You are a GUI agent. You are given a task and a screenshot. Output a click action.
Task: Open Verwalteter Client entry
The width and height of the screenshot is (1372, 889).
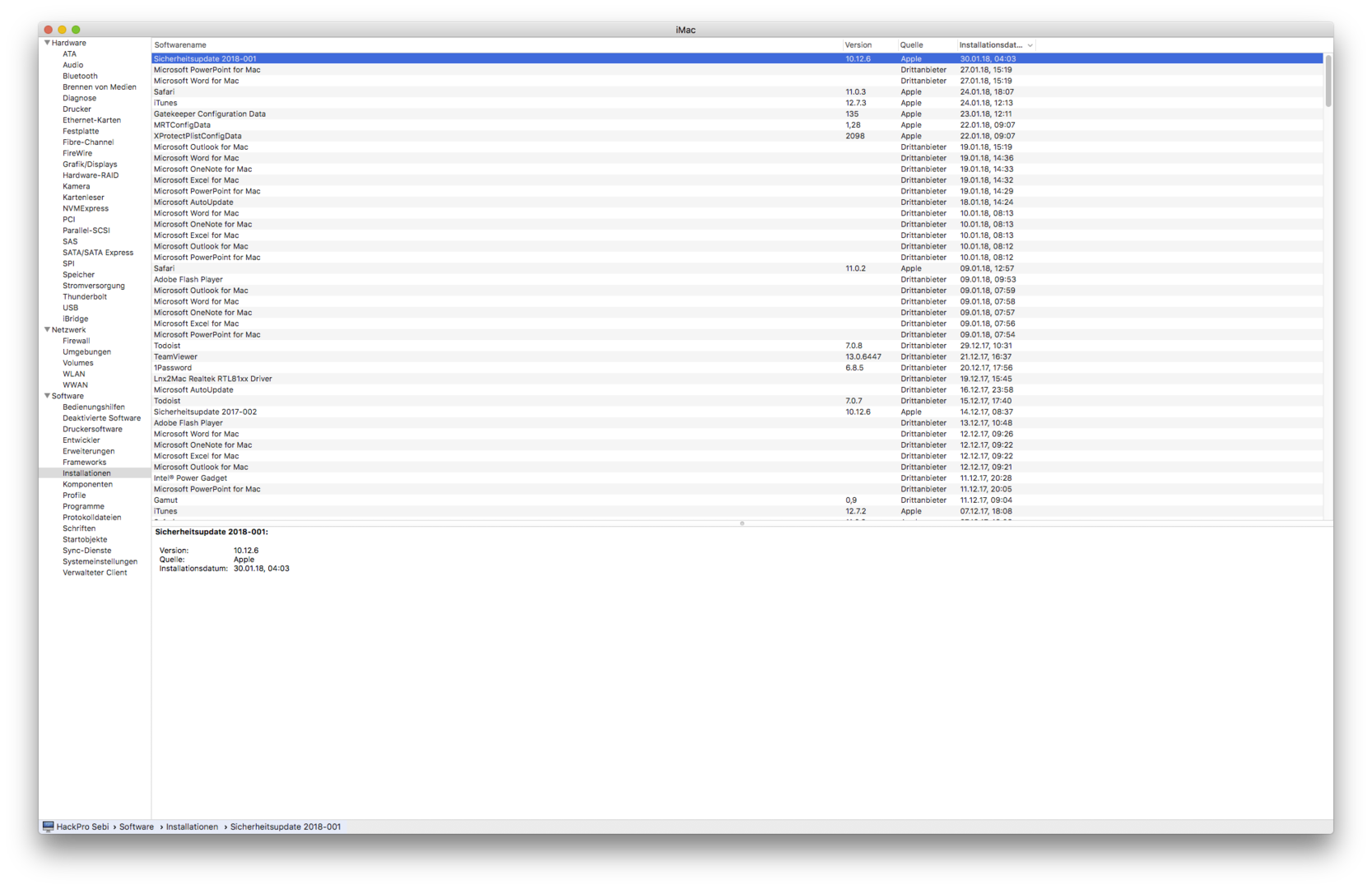(x=95, y=573)
